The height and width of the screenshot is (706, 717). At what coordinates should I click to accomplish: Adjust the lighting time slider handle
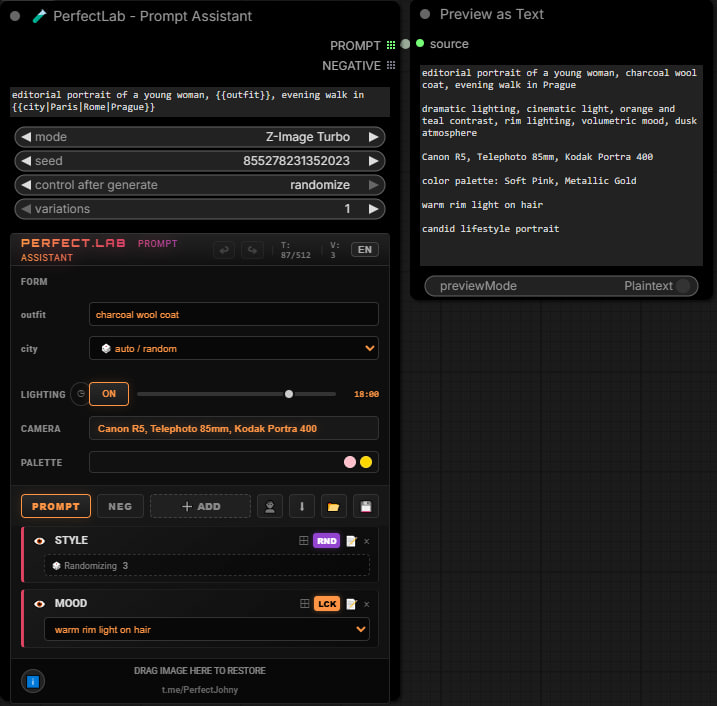[x=289, y=394]
